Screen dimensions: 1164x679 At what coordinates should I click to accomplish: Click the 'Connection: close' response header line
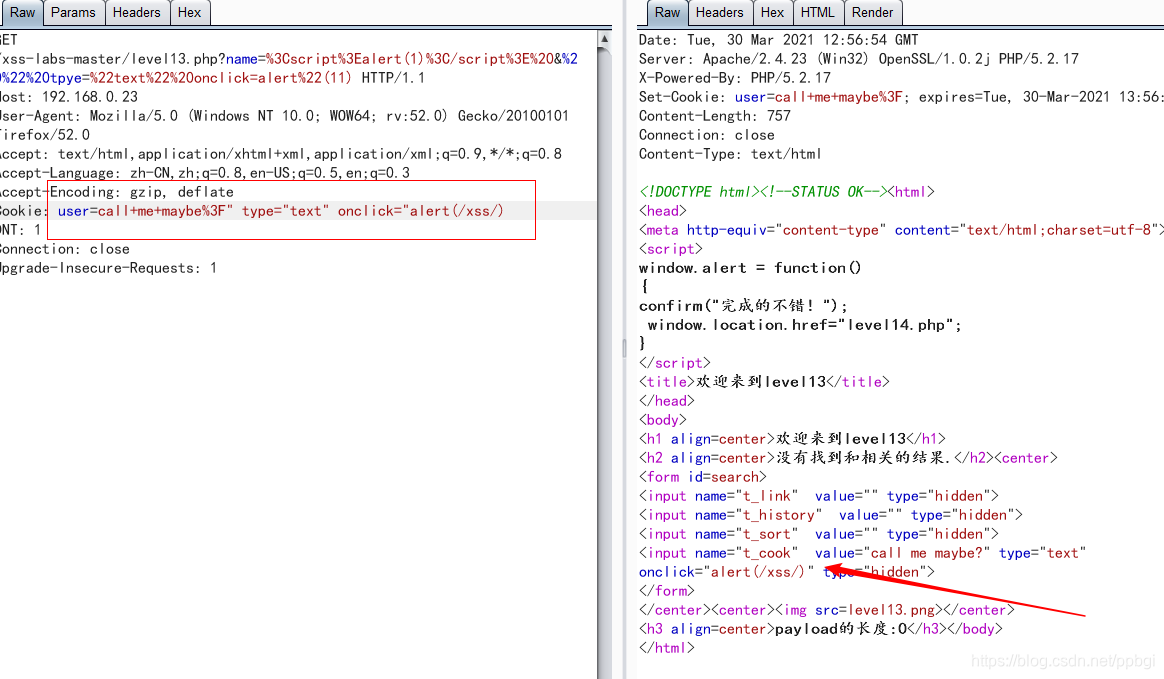pos(706,135)
